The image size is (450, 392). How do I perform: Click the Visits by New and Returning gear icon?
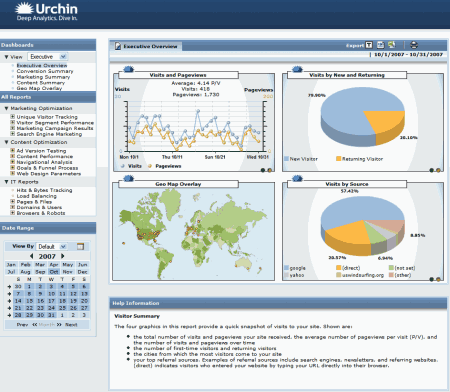click(297, 69)
